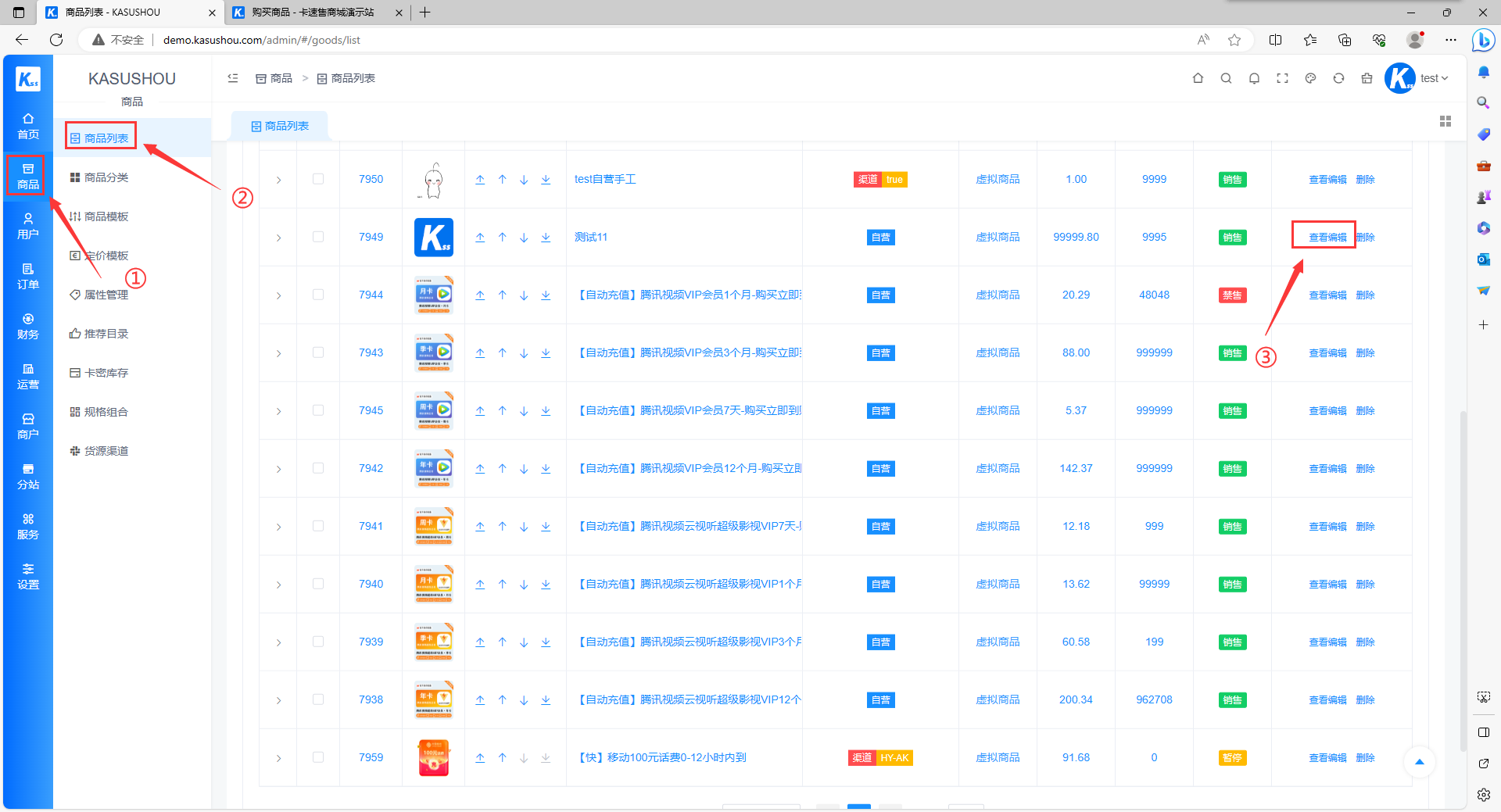
Task: Check the checkbox for product 7950
Action: tap(318, 179)
